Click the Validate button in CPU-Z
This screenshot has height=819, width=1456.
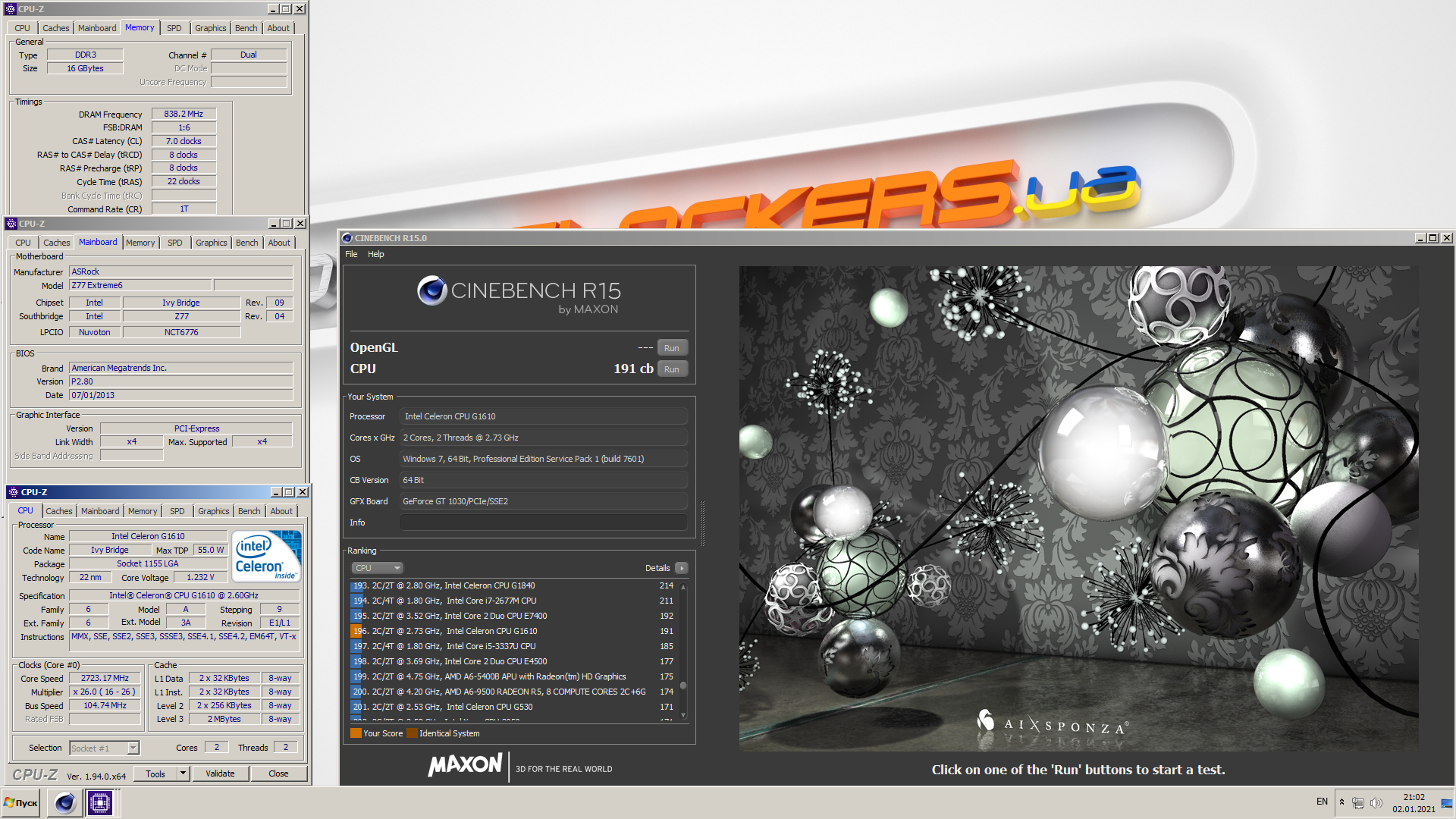(220, 773)
